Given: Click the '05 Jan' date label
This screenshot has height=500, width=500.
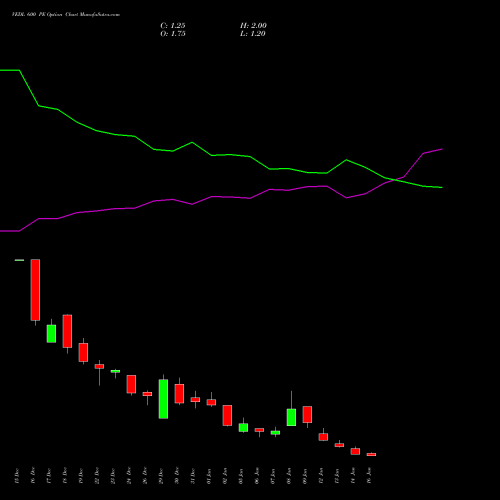Looking at the screenshot, I should point(241,476).
